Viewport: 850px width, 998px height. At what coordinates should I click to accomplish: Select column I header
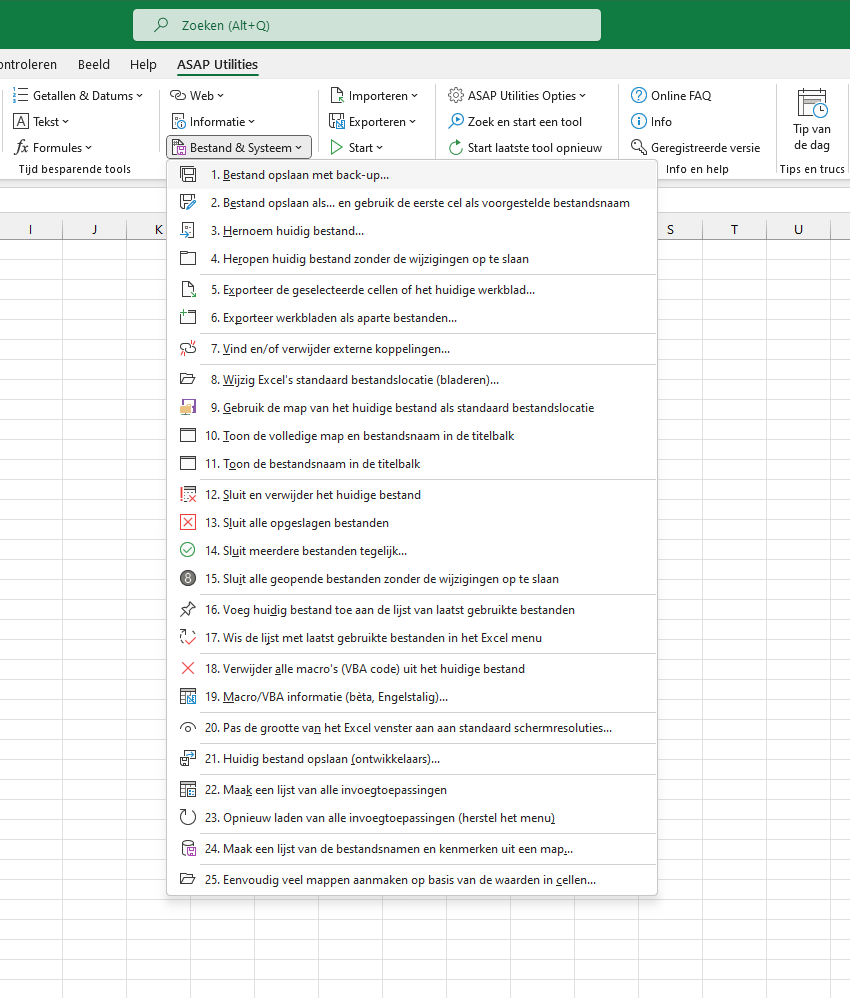31,230
